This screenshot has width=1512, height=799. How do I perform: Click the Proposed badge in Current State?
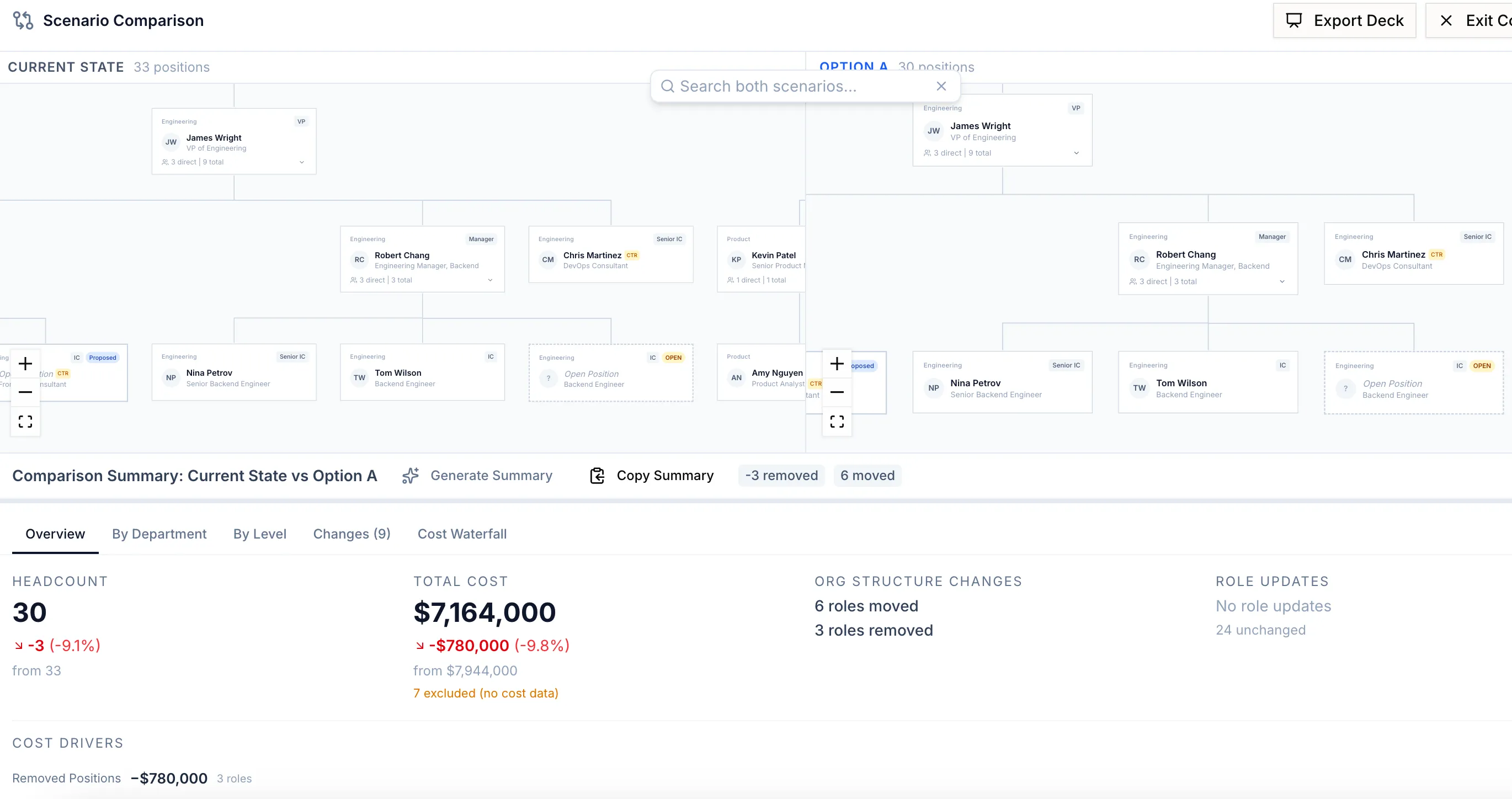pyautogui.click(x=103, y=358)
